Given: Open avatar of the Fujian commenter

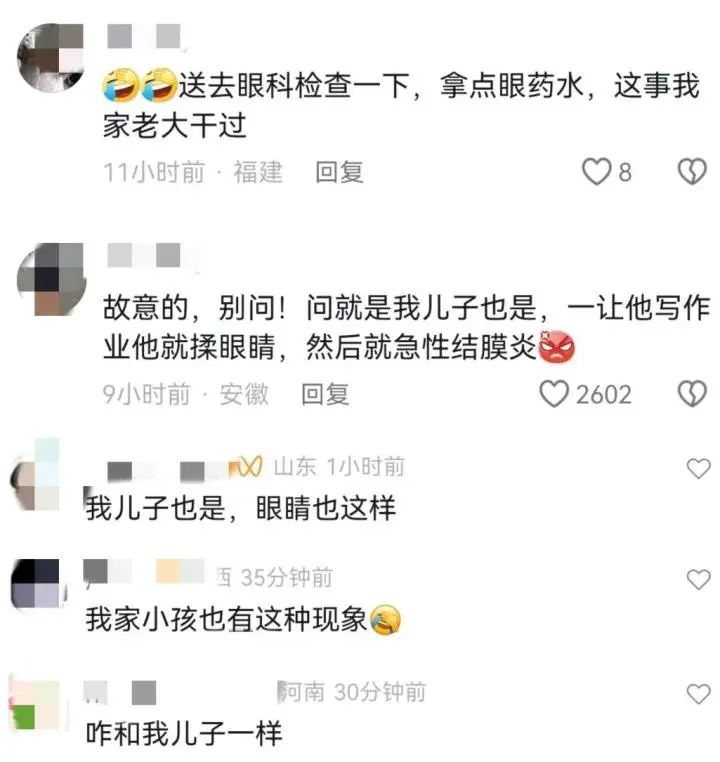Looking at the screenshot, I should (x=51, y=57).
